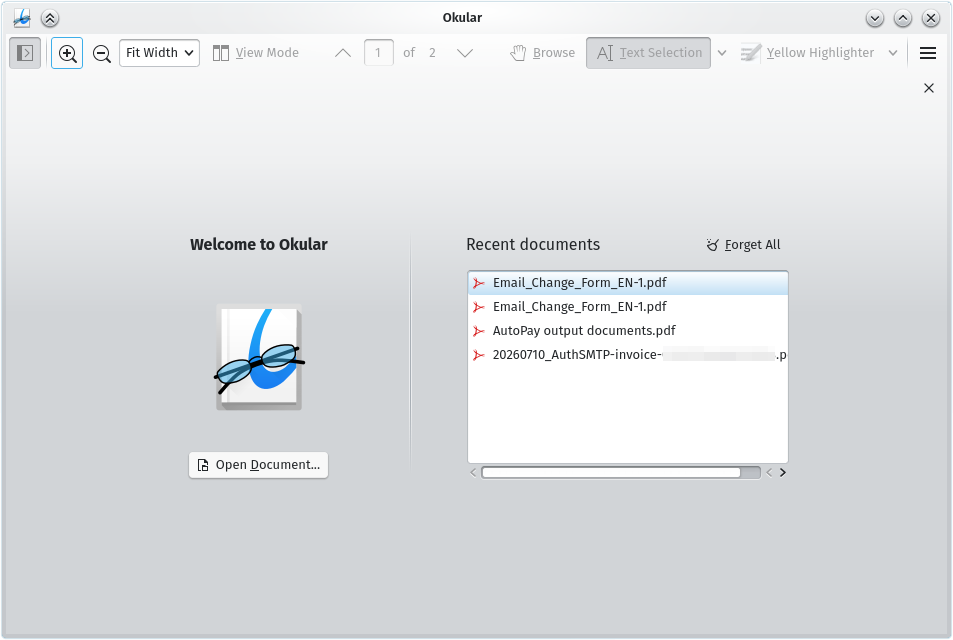Open the hamburger menu

tap(927, 53)
